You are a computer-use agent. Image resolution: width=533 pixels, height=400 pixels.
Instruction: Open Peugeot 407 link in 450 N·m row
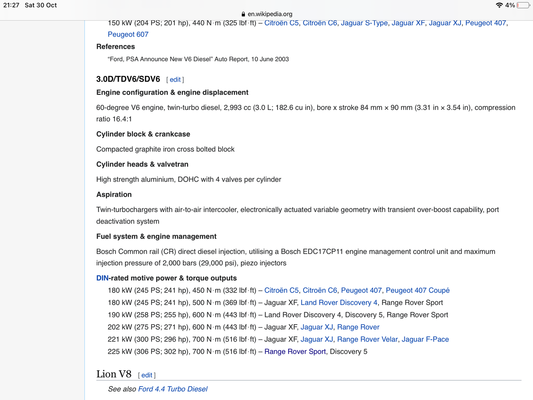tap(361, 290)
